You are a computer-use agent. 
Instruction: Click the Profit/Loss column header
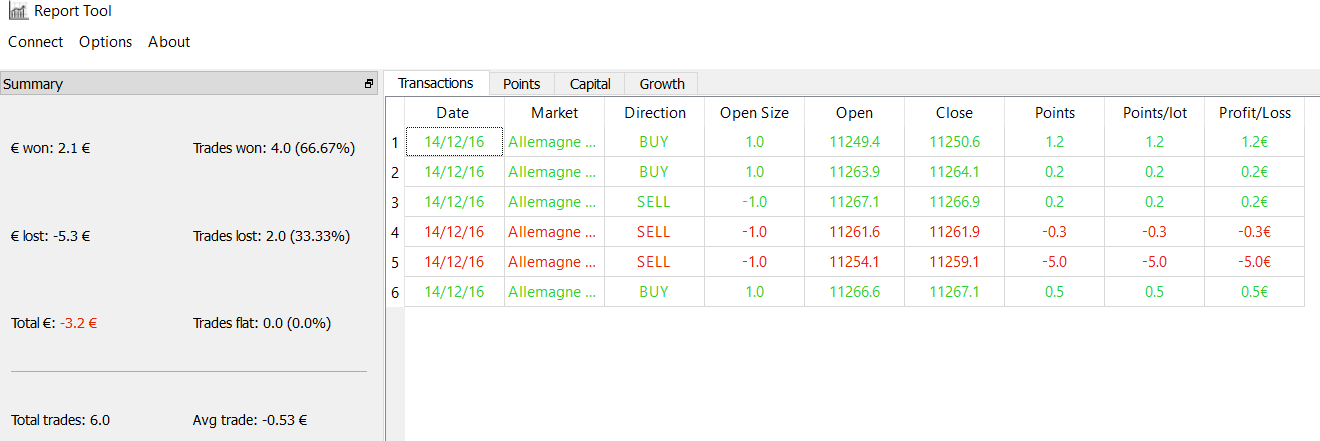[1255, 113]
